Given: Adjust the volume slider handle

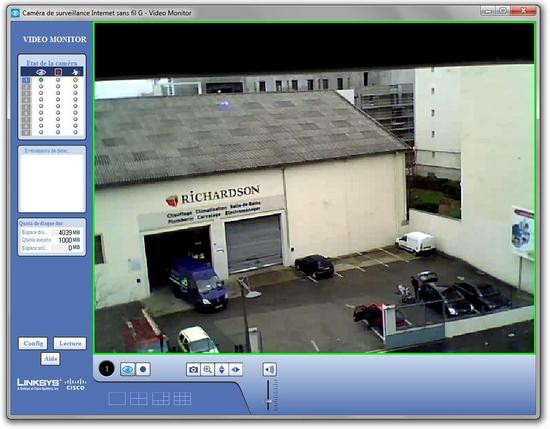Looking at the screenshot, I should tap(269, 401).
